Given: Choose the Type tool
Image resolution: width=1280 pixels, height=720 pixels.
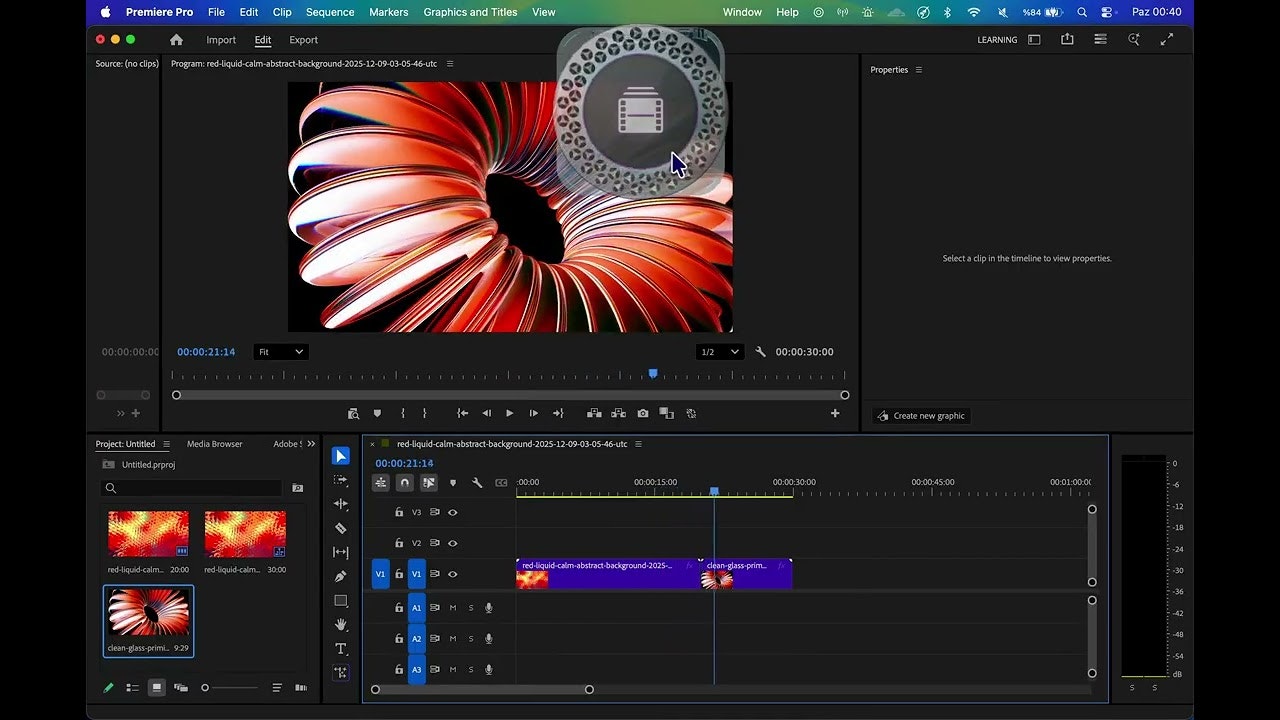Looking at the screenshot, I should click(341, 649).
